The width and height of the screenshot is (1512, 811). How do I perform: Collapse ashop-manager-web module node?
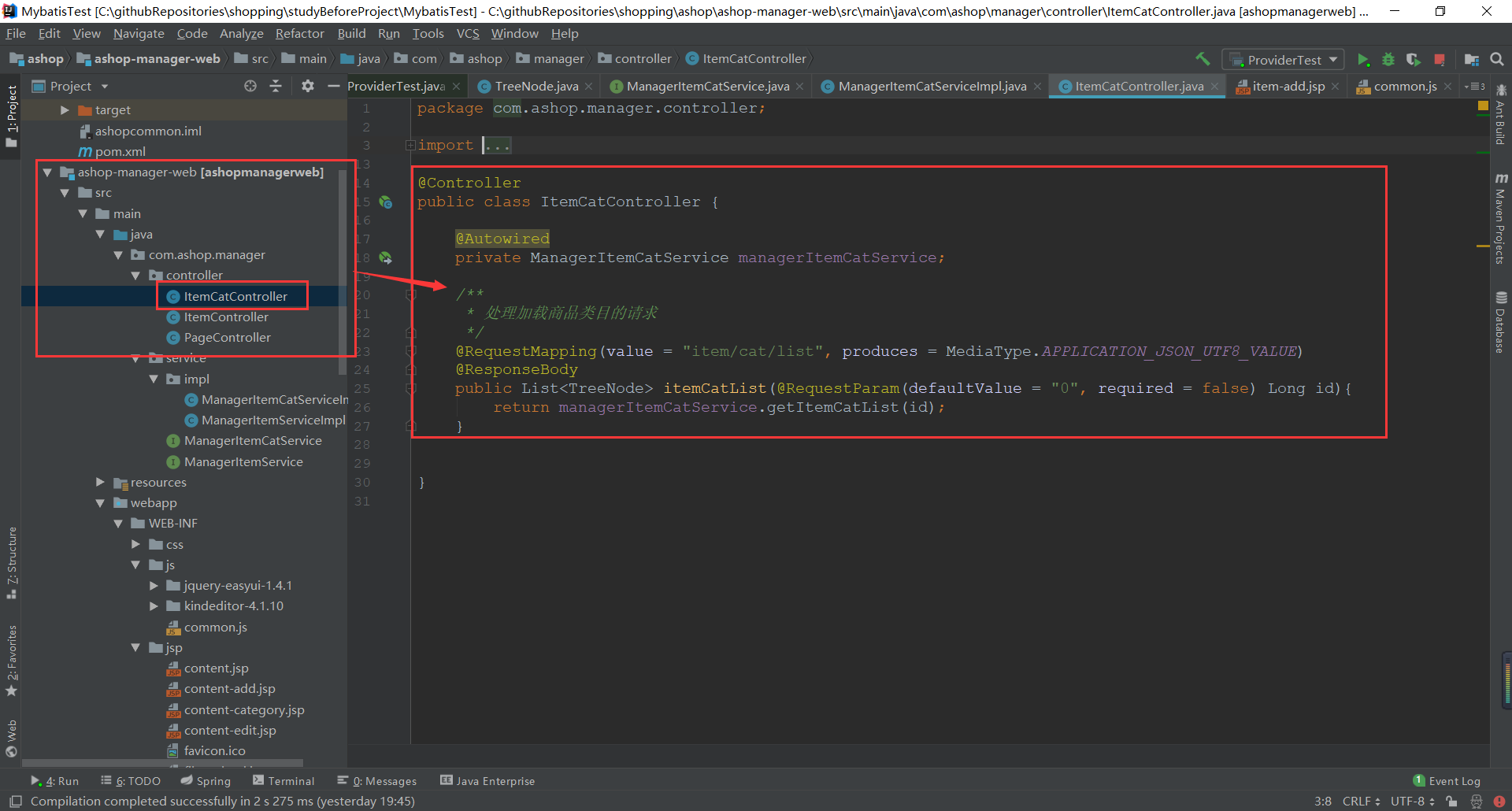coord(47,172)
